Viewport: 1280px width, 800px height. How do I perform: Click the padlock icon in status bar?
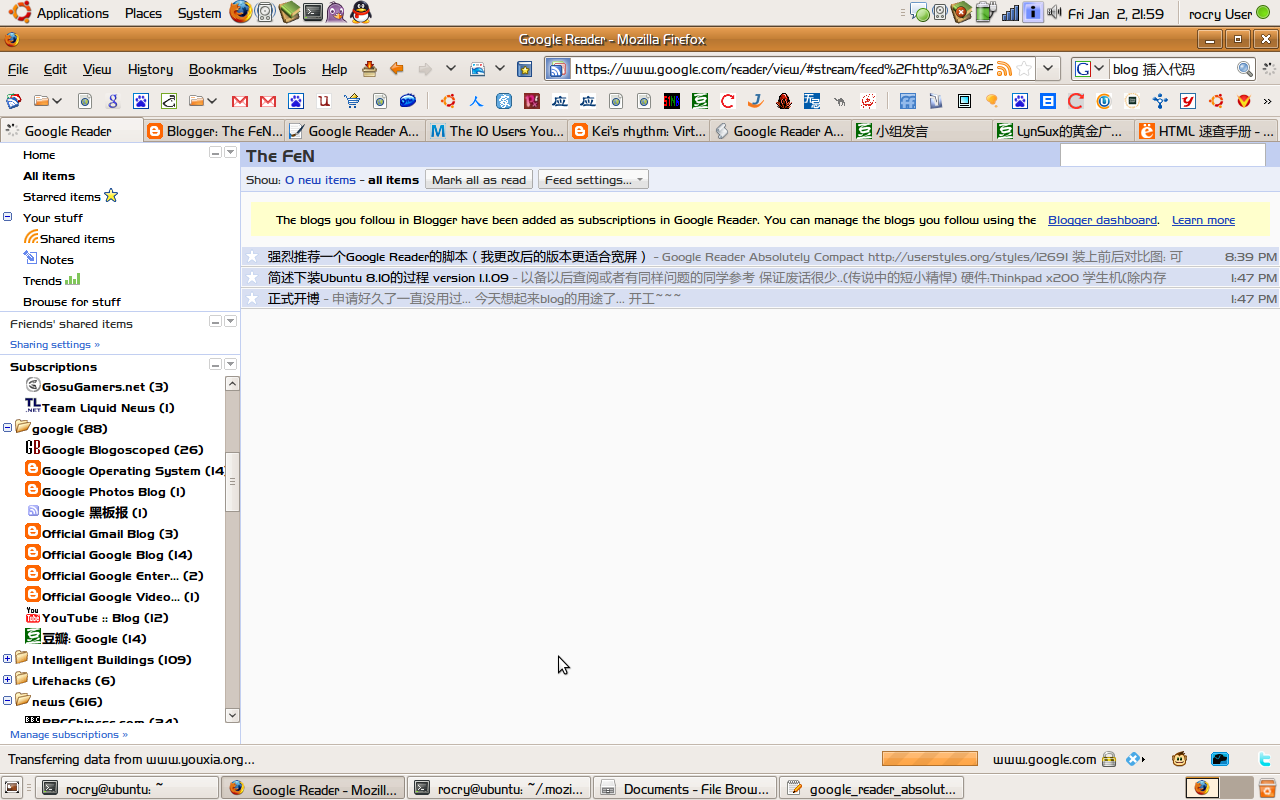tap(1109, 759)
